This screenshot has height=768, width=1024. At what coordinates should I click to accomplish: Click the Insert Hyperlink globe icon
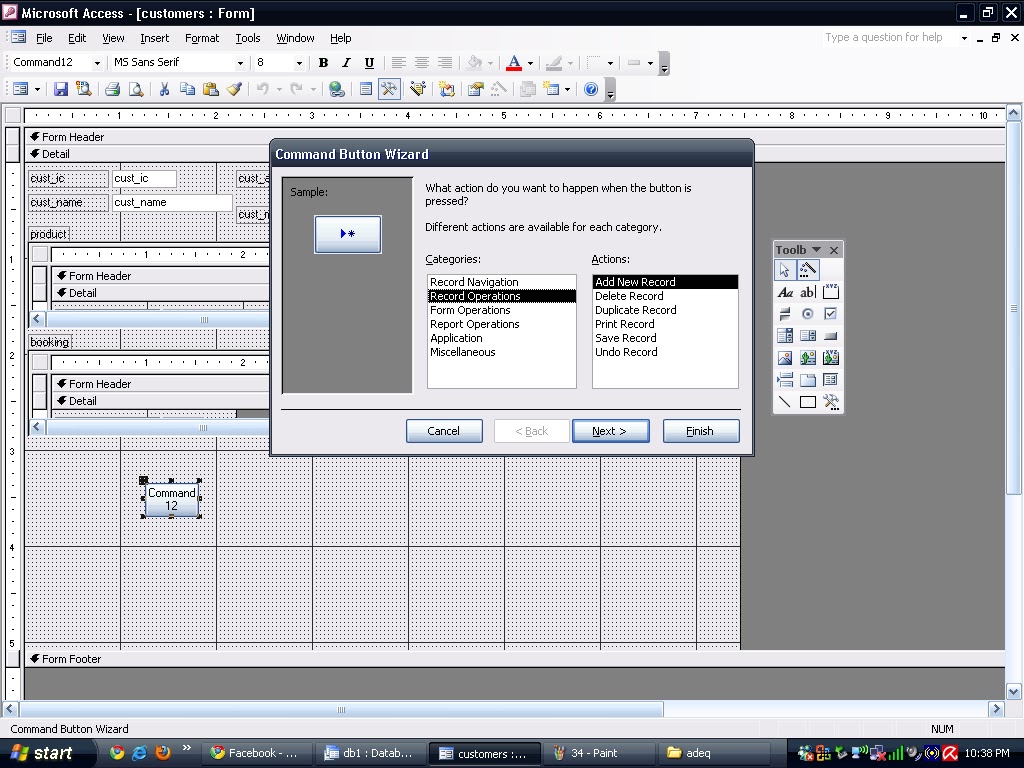pos(337,89)
